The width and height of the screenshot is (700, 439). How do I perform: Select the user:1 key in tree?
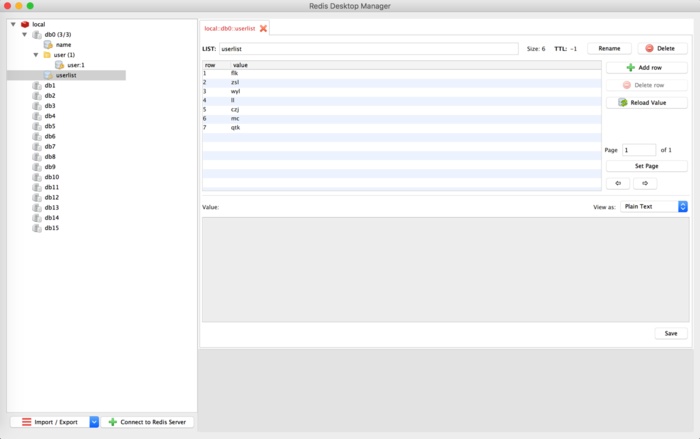(76, 65)
